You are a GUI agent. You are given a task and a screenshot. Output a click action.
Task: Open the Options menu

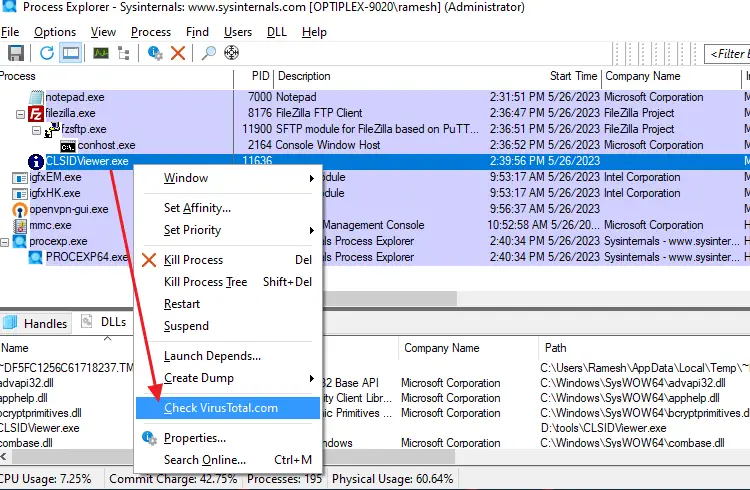(55, 32)
